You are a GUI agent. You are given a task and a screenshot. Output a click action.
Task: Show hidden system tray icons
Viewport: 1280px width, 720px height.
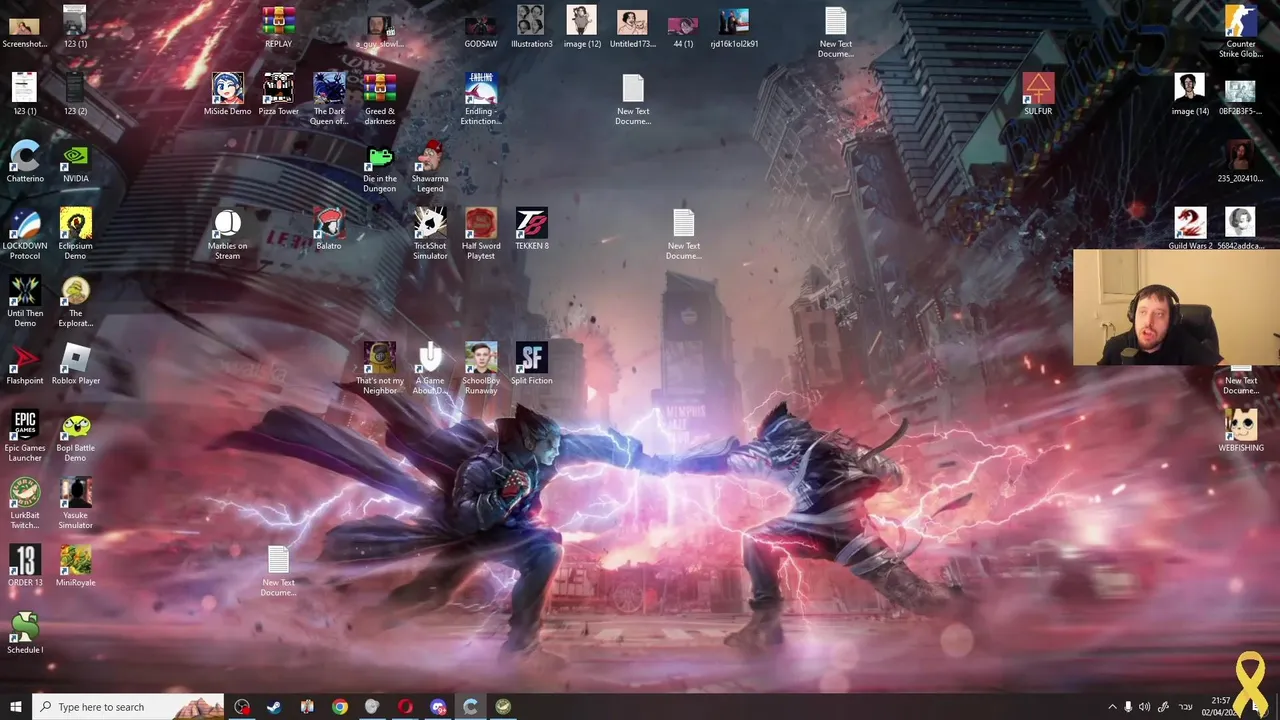click(x=1112, y=707)
